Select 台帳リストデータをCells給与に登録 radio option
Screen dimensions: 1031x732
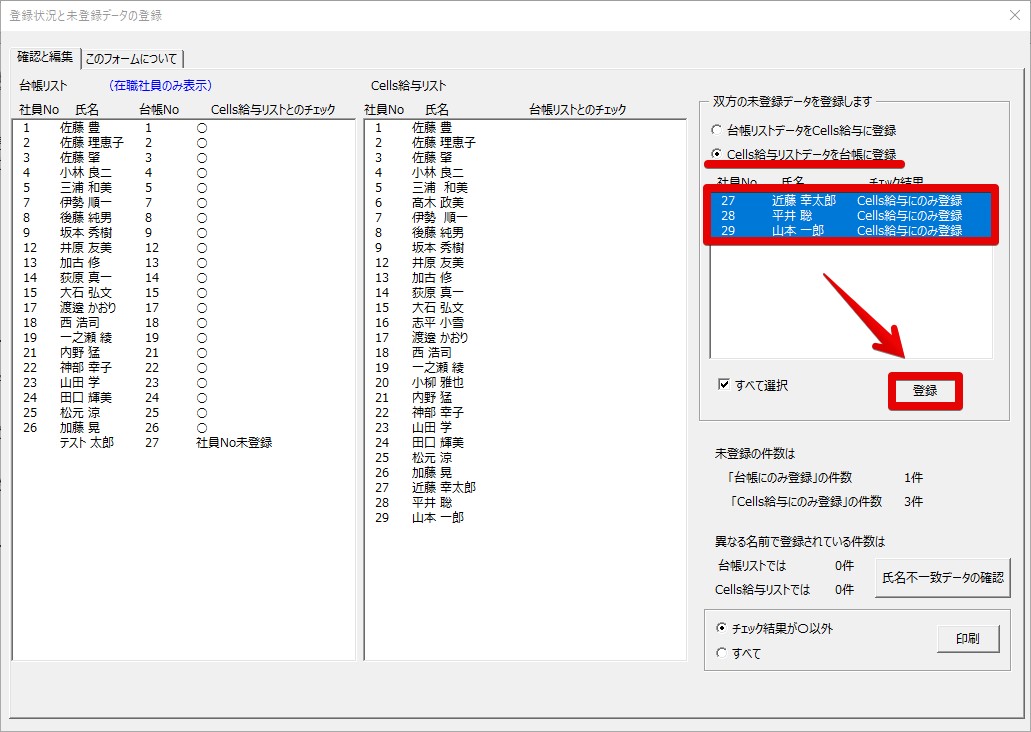pyautogui.click(x=803, y=130)
